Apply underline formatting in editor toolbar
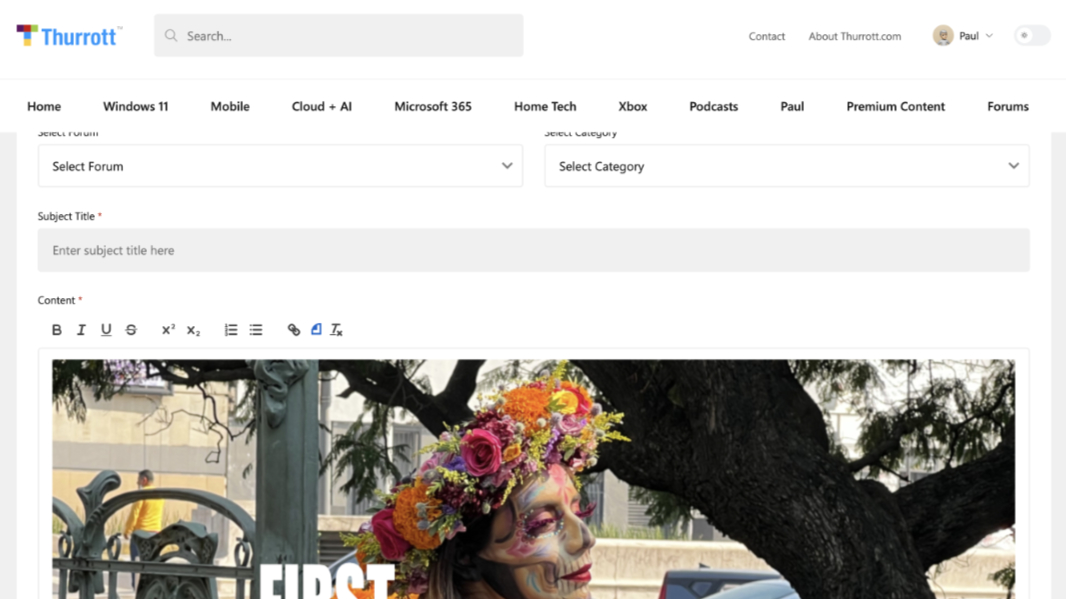The width and height of the screenshot is (1066, 599). [106, 330]
